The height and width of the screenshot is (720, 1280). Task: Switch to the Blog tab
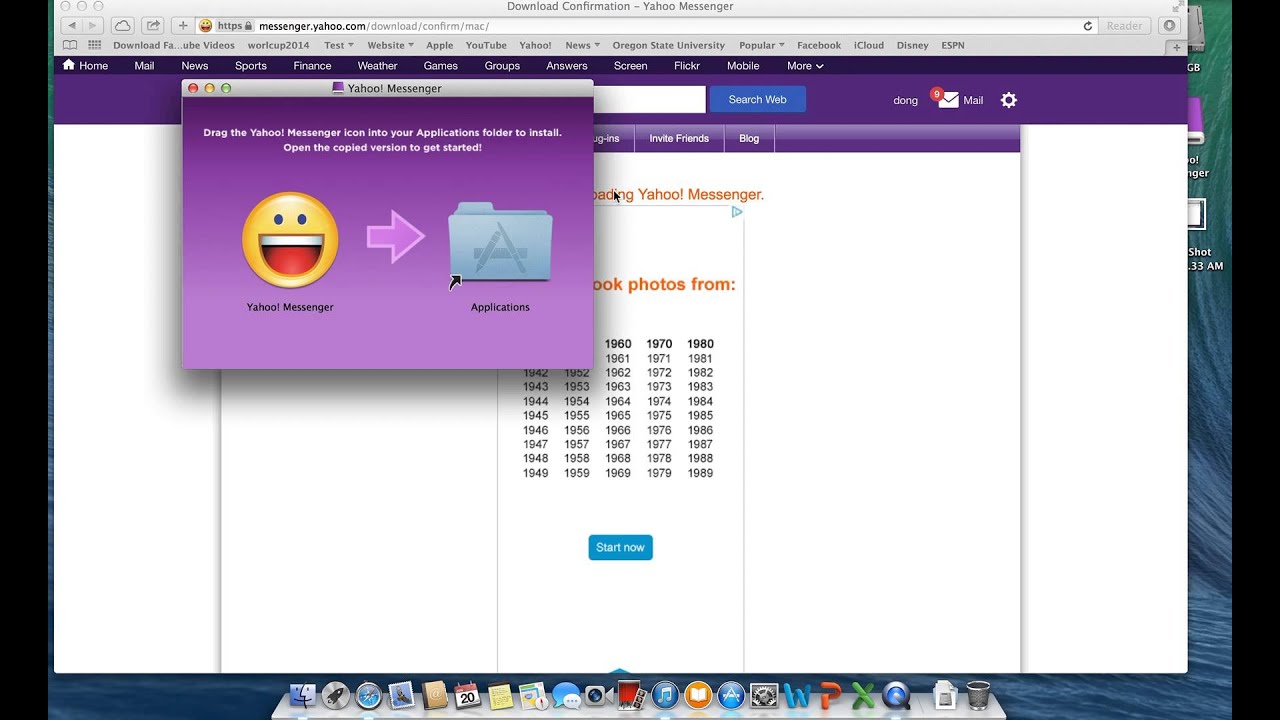point(749,139)
